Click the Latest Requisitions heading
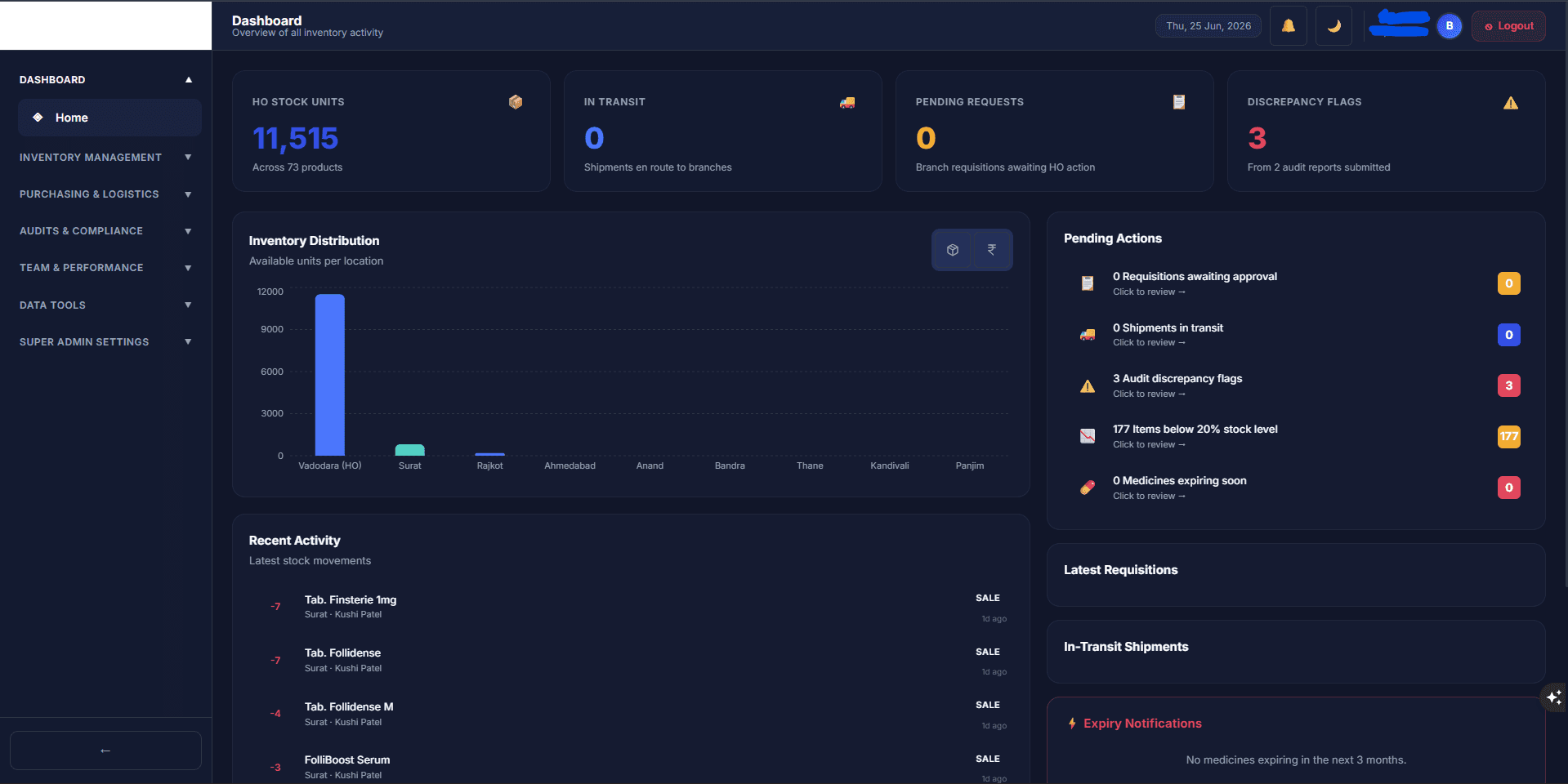This screenshot has width=1568, height=784. [1120, 570]
